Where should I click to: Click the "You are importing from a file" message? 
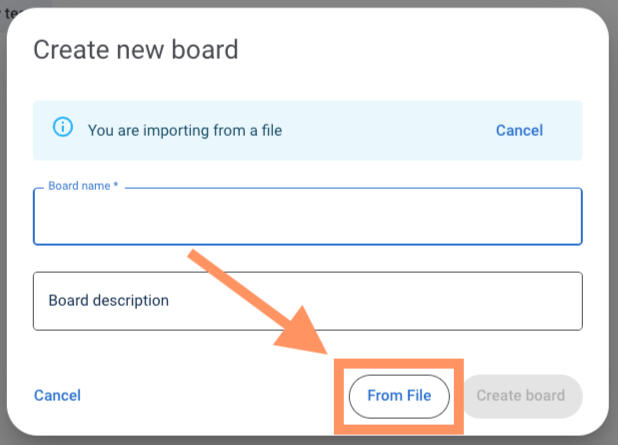[x=185, y=130]
